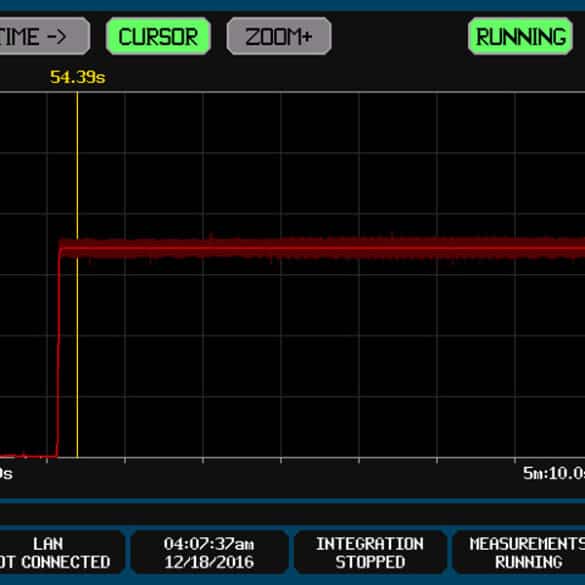Click the 04:07:37am date-time status box

209,552
